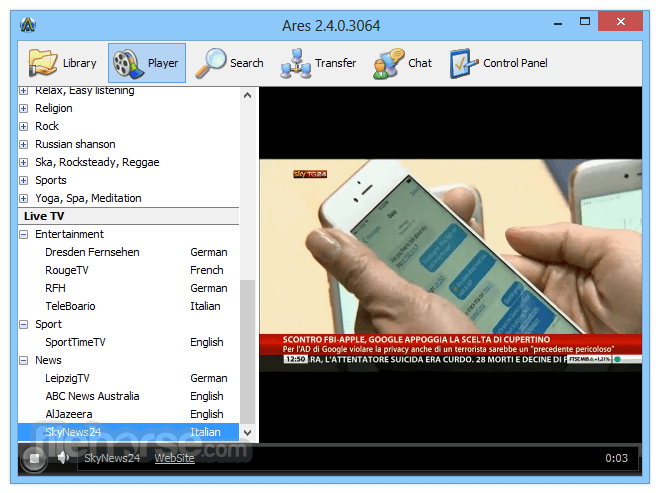Click the Sky TG24 video frame

coord(451,265)
